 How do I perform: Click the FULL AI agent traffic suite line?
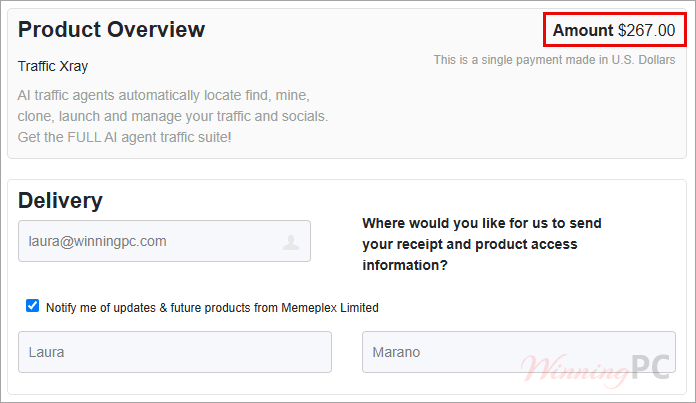point(124,137)
